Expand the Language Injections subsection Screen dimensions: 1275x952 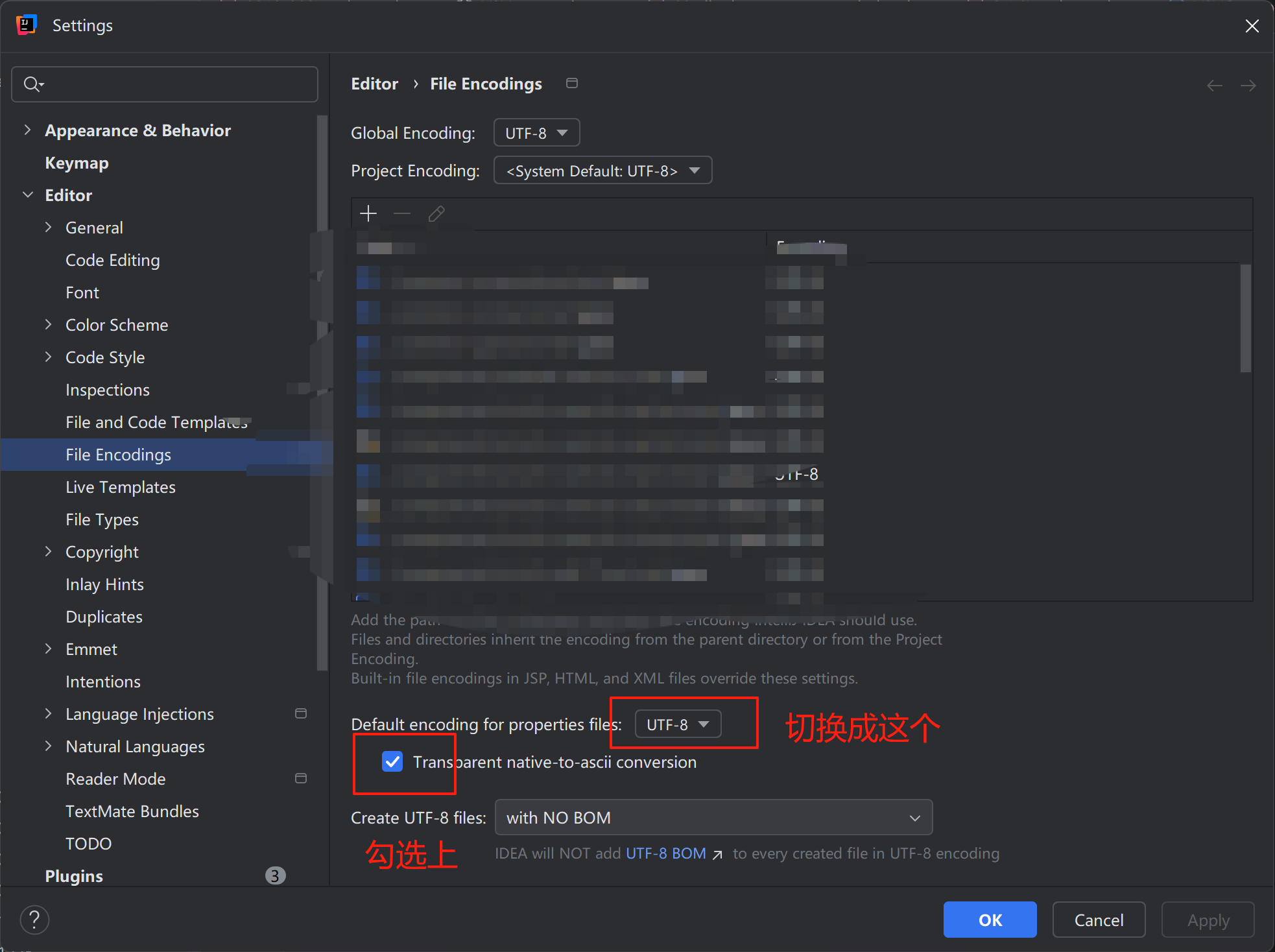(x=48, y=713)
